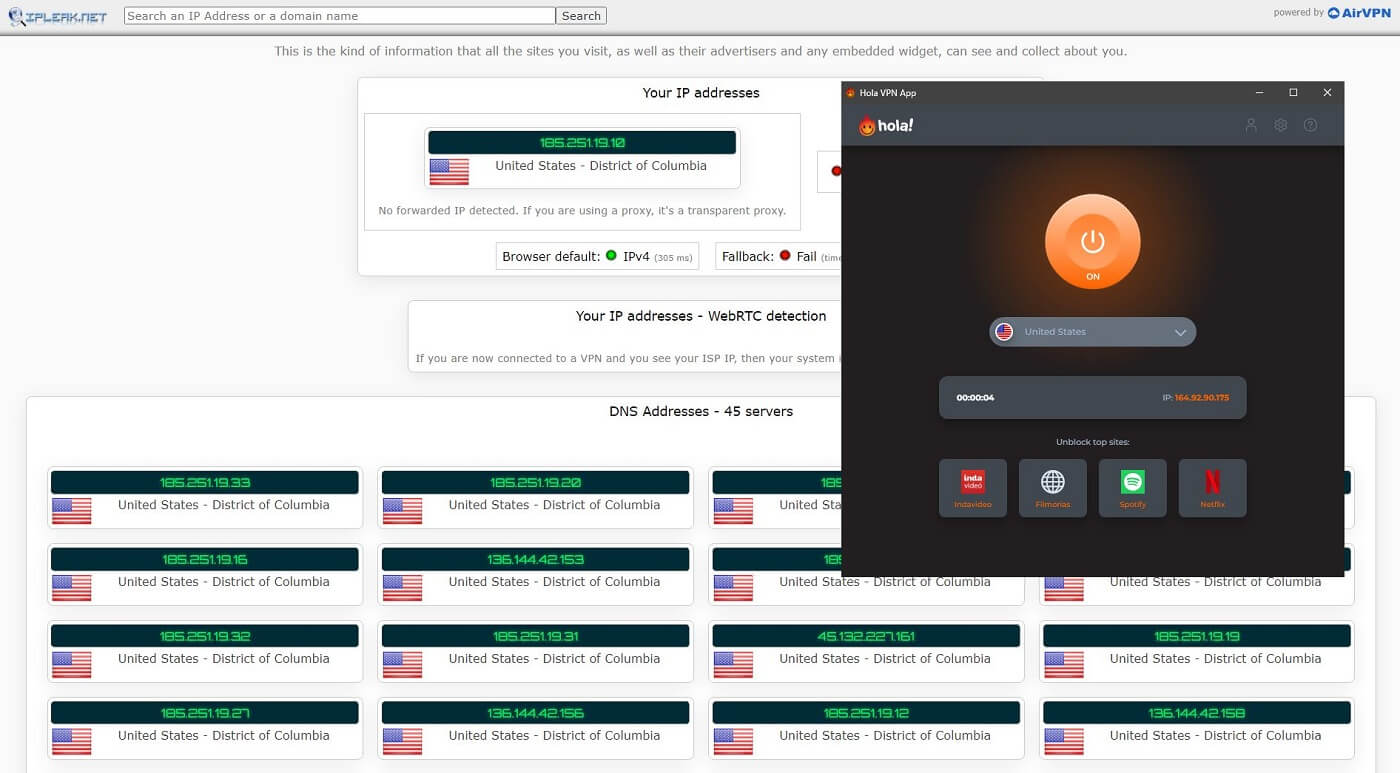Select DNS address 185.251.19.33
The height and width of the screenshot is (773, 1400).
click(205, 482)
